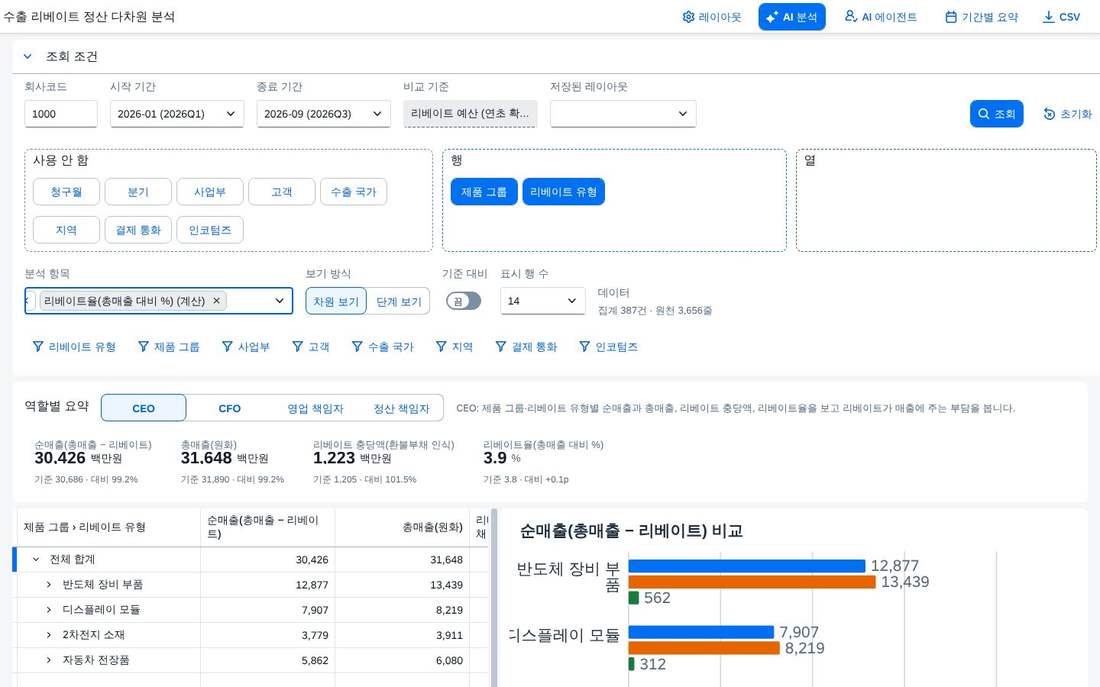Expand the 자동차 전장품 row
Screen dimensions: 1100x687
click(x=48, y=660)
